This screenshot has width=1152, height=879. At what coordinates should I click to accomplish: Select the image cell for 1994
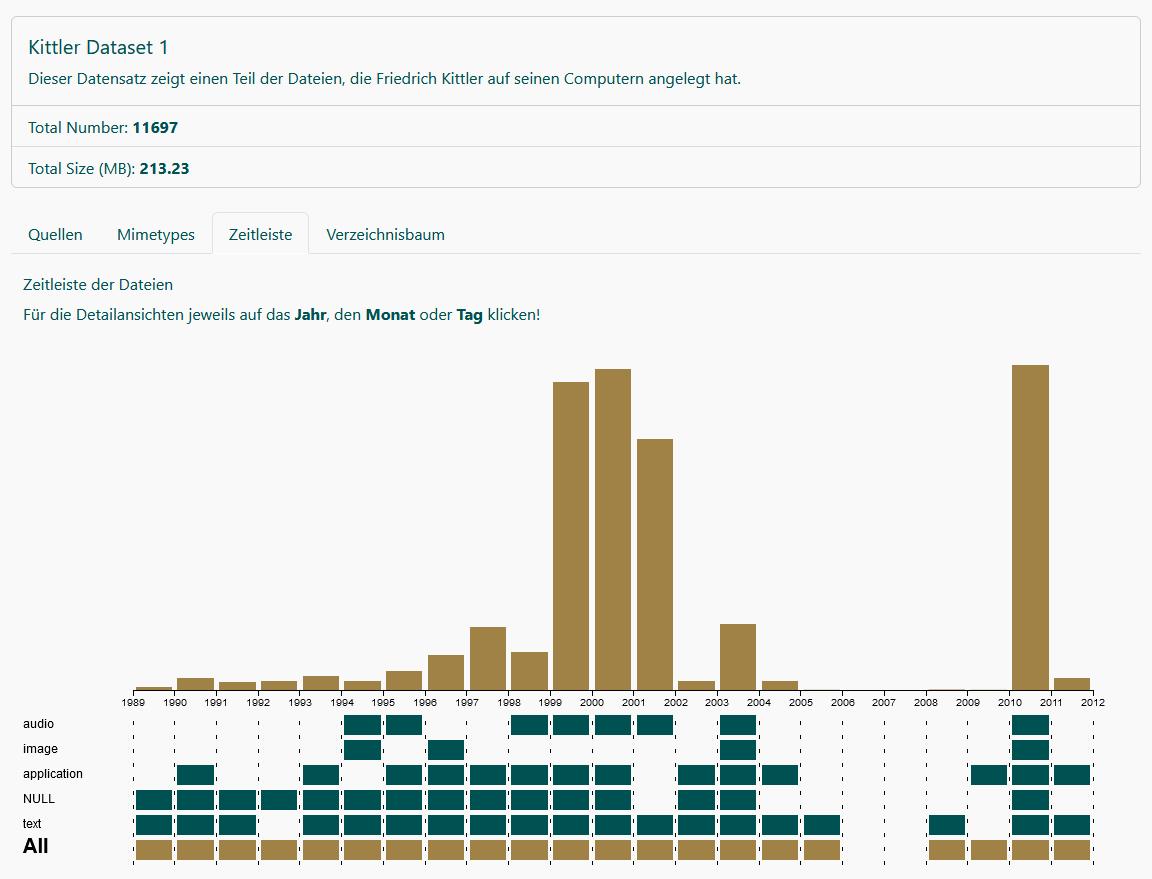(362, 750)
